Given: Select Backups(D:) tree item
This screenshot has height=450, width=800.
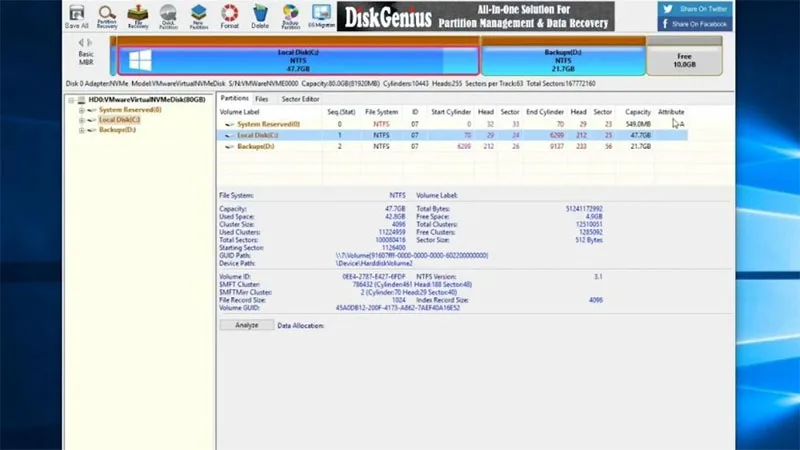Looking at the screenshot, I should pyautogui.click(x=117, y=130).
